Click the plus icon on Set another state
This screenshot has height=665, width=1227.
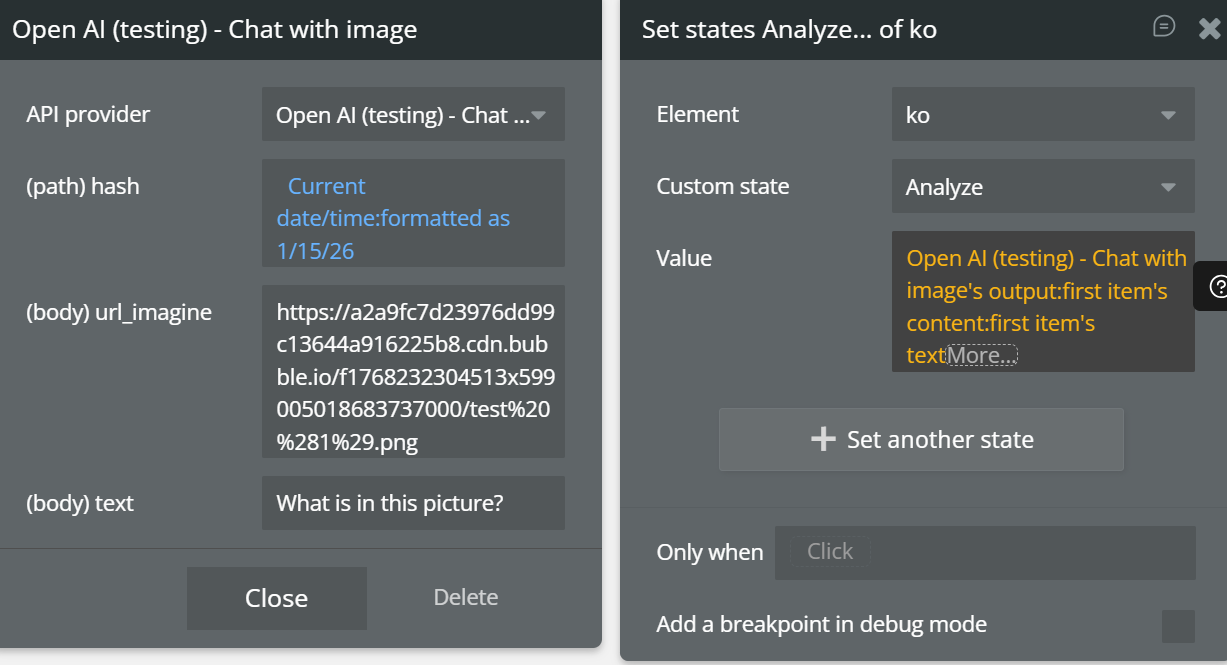tap(823, 439)
